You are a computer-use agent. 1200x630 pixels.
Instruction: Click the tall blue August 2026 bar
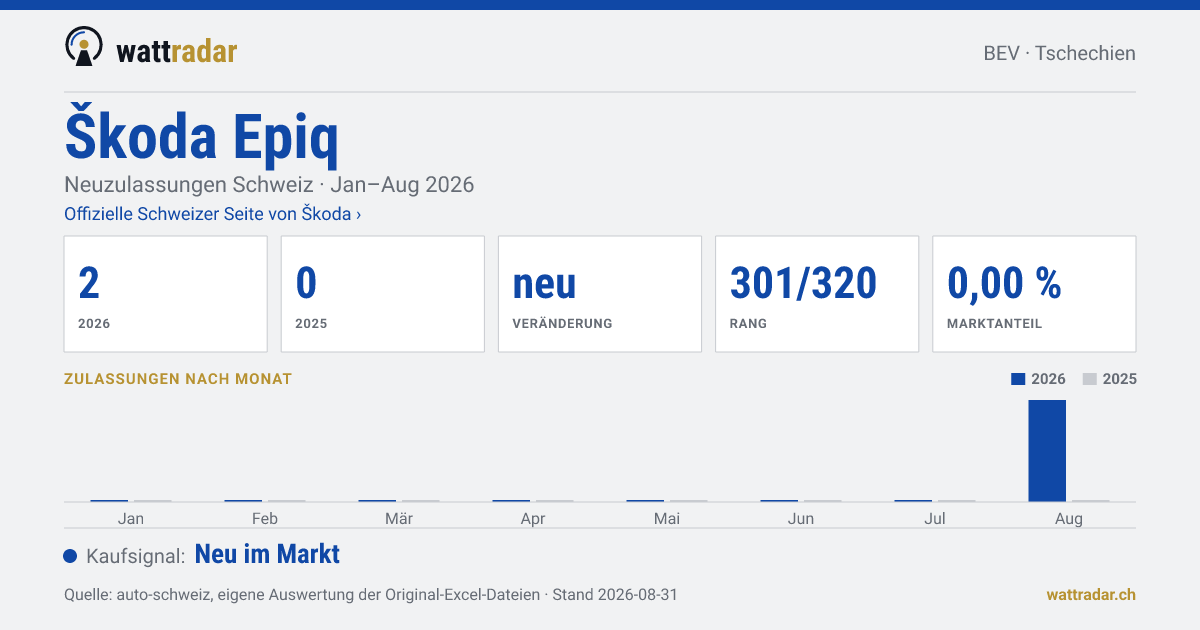coord(1047,450)
